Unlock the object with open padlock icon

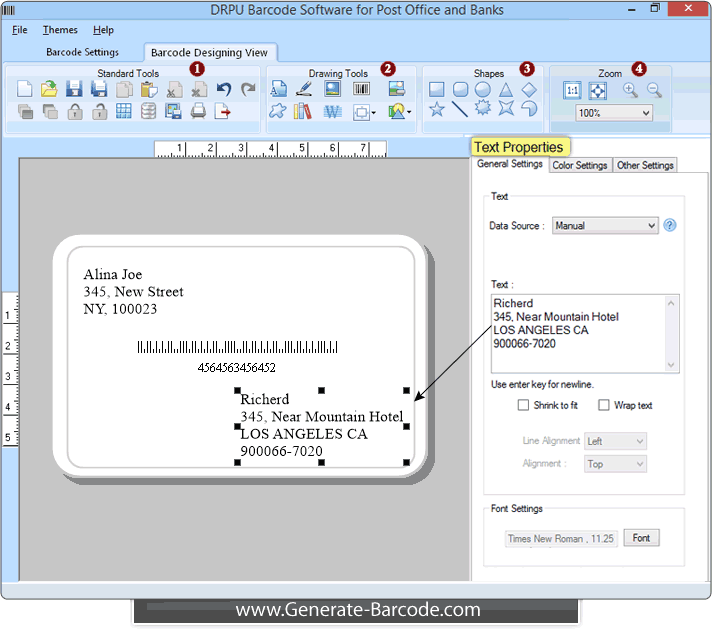[99, 111]
